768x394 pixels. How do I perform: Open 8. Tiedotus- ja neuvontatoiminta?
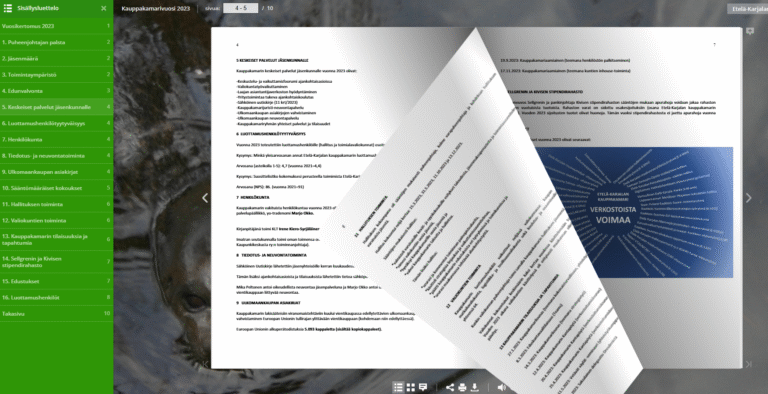click(57, 155)
